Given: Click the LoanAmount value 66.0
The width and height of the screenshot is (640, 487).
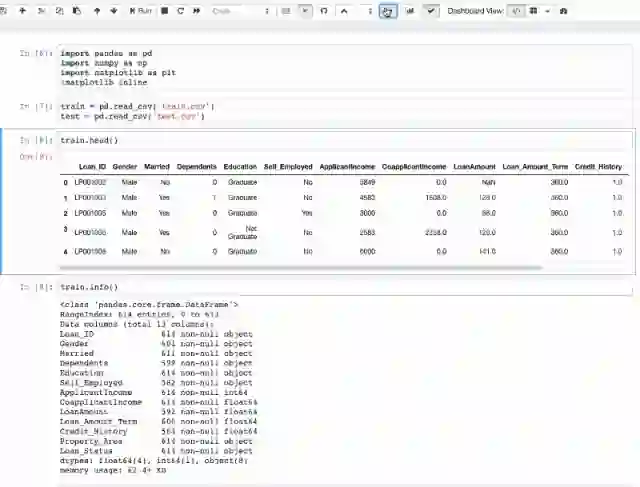Looking at the screenshot, I should (x=489, y=213).
